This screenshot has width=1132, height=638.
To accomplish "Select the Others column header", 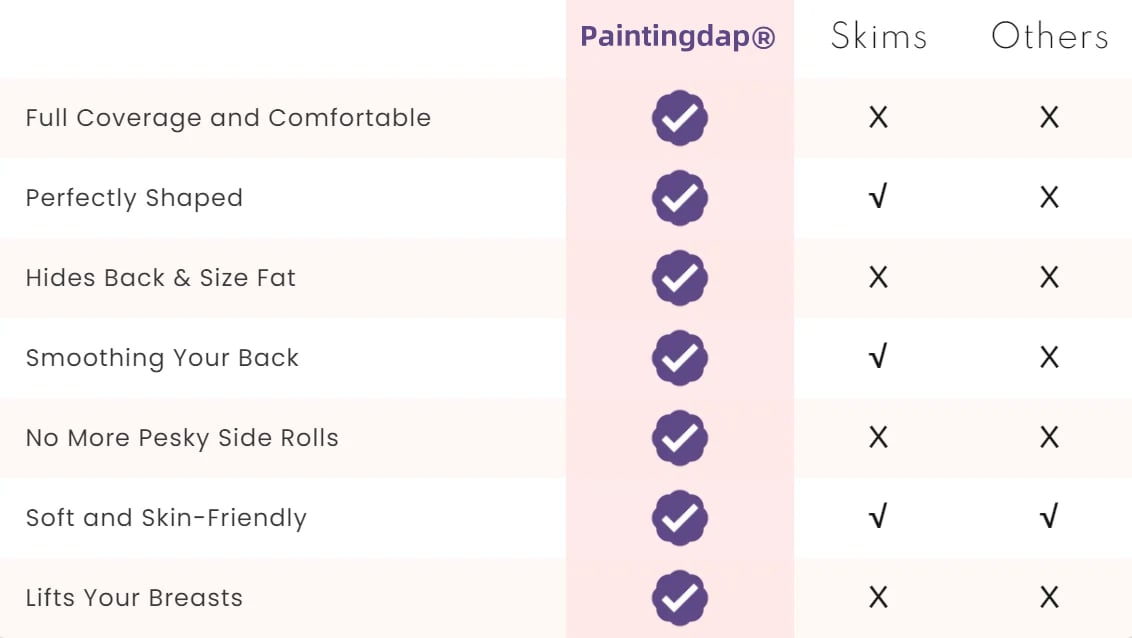I will point(1049,35).
